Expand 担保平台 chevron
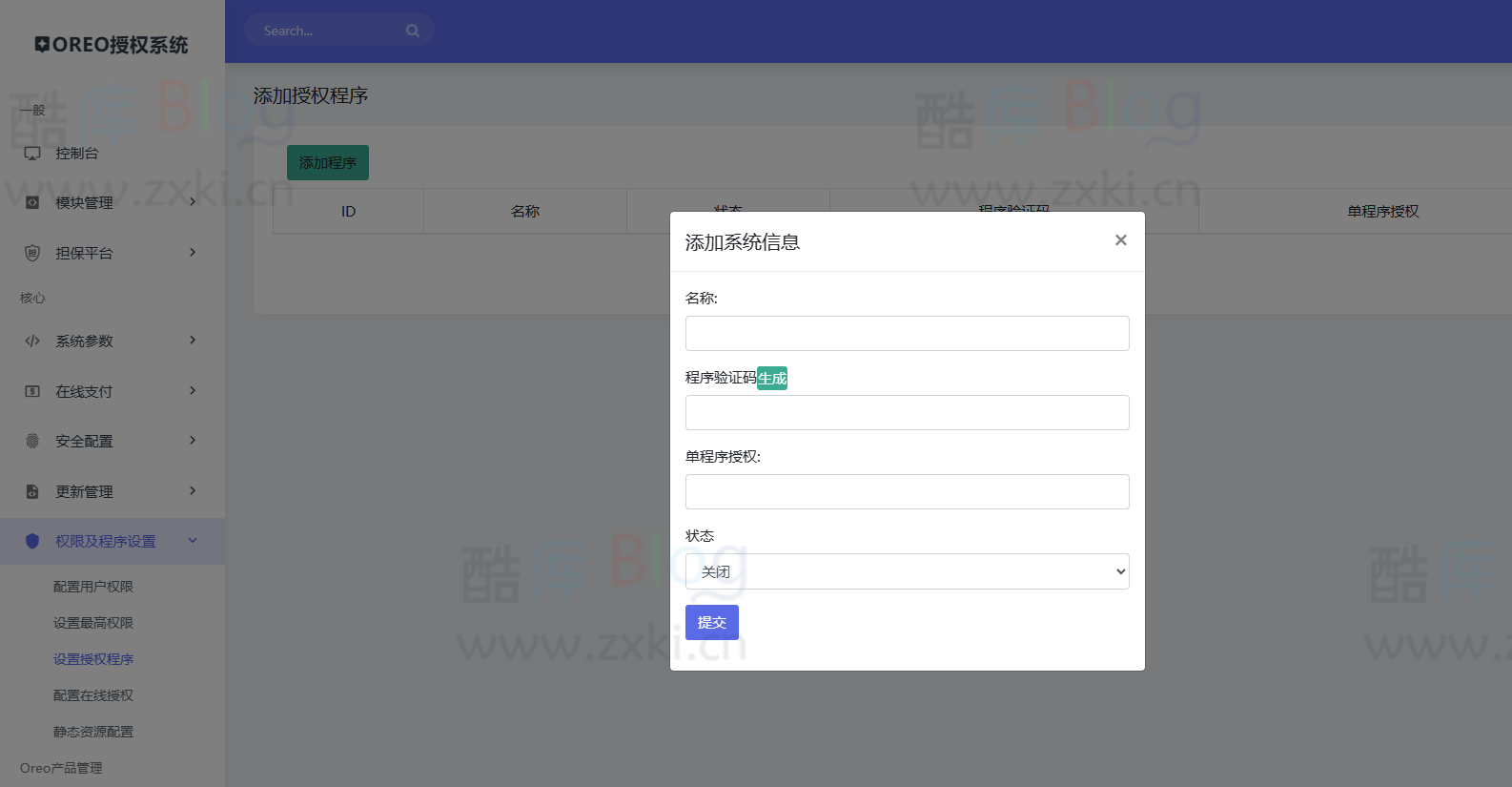The height and width of the screenshot is (787, 1512). pos(193,252)
